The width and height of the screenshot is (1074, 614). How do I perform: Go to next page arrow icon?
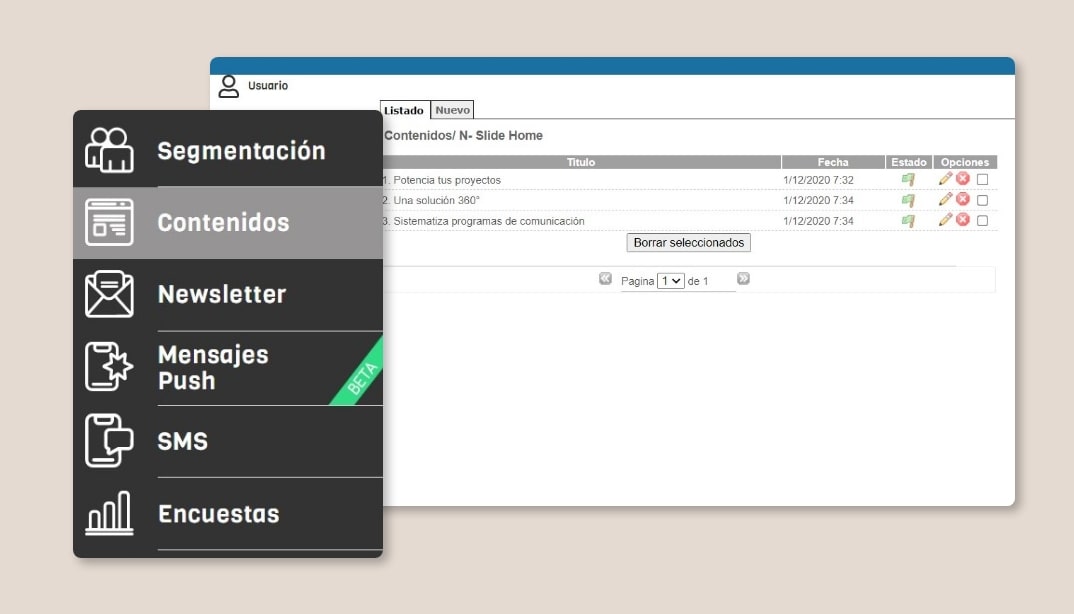click(743, 278)
